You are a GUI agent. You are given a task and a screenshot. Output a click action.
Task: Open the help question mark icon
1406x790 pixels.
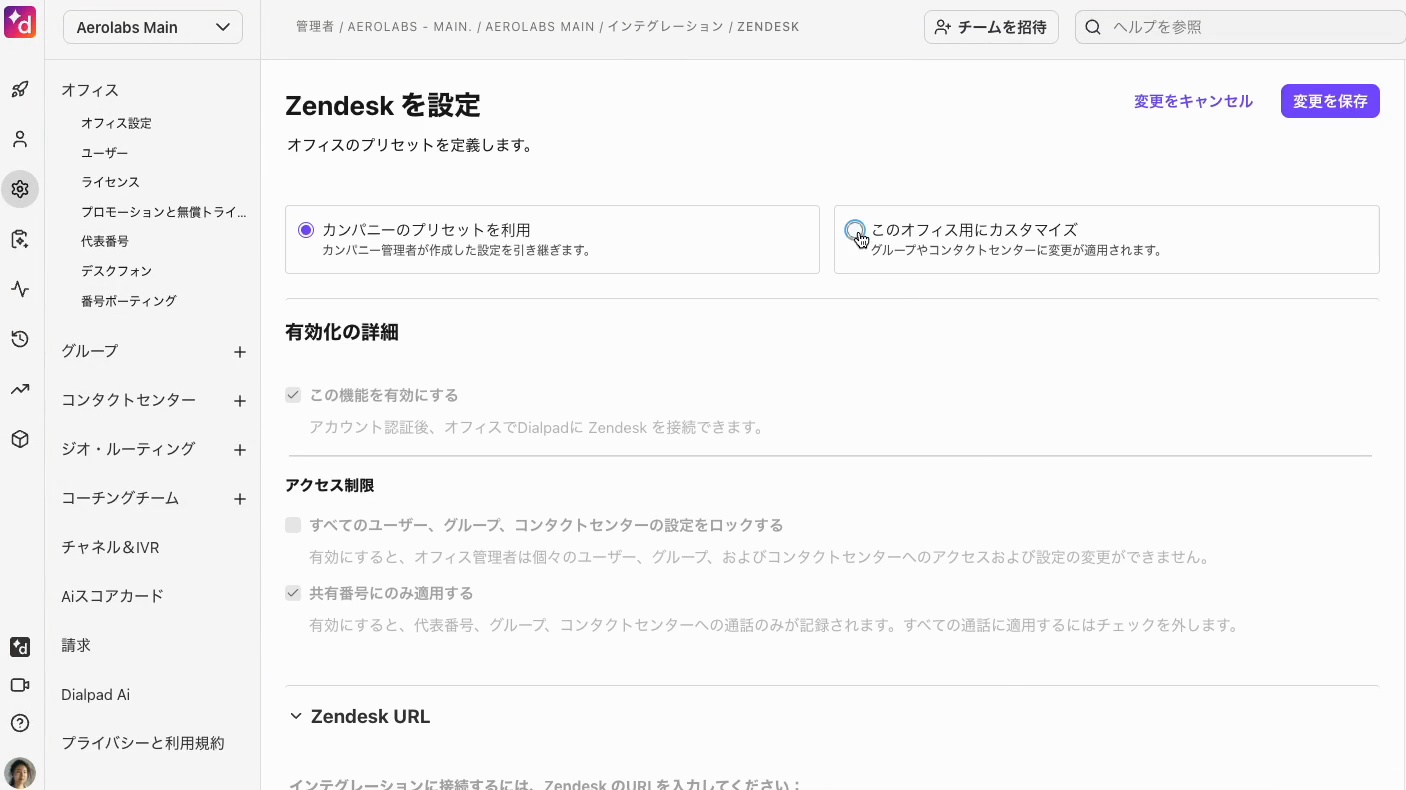coord(20,723)
